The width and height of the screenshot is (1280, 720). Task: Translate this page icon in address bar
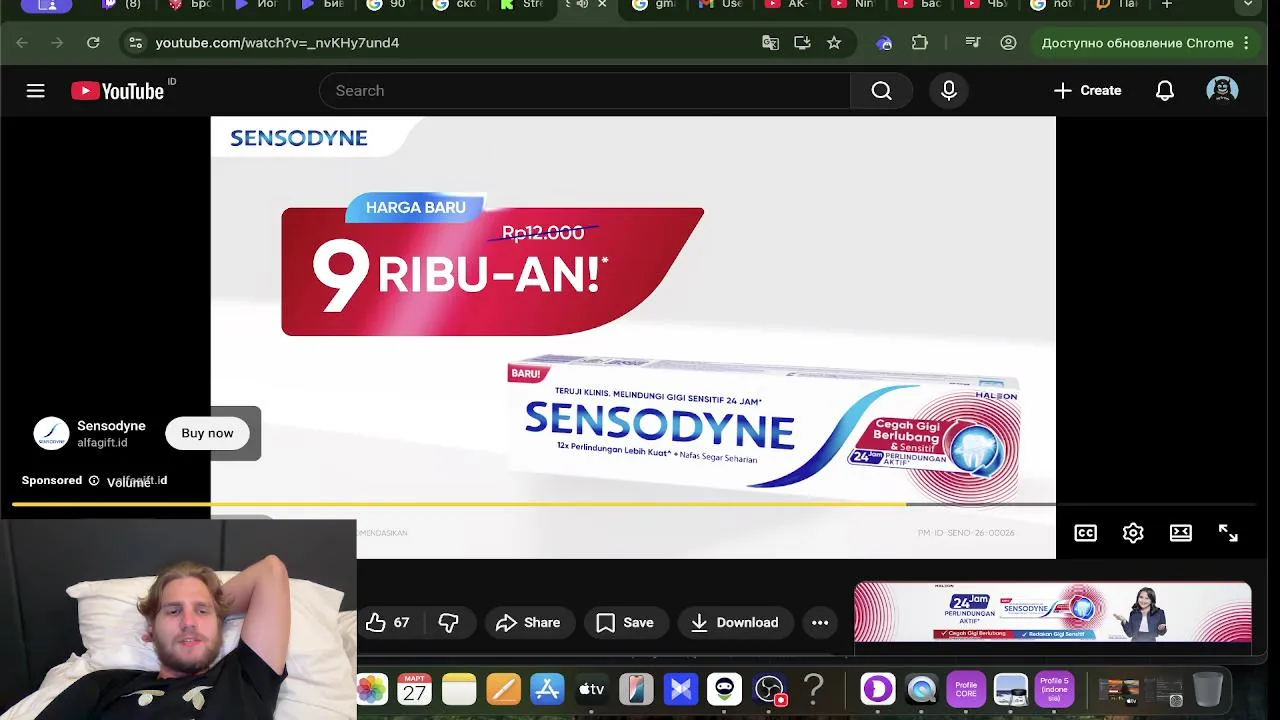pos(770,43)
